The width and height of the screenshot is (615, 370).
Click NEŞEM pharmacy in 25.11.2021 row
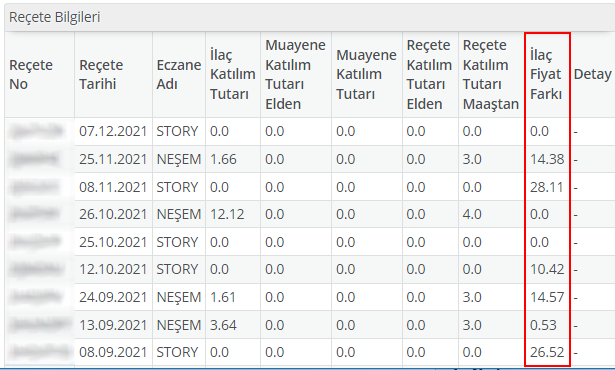(x=179, y=159)
